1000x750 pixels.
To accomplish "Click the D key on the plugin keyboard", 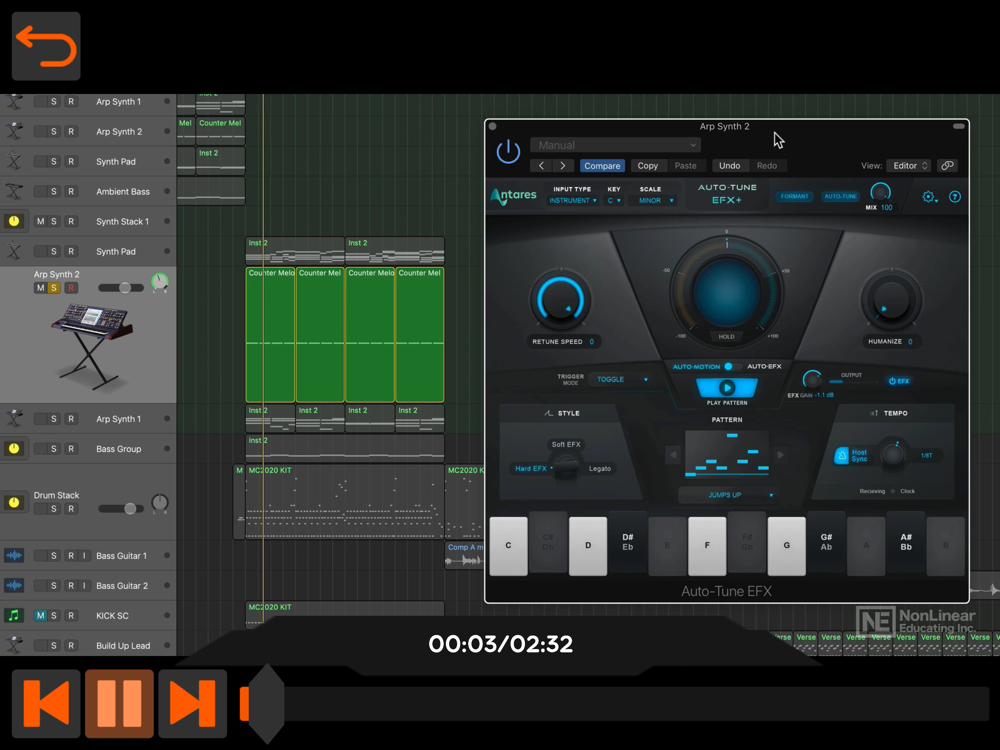I will point(588,545).
